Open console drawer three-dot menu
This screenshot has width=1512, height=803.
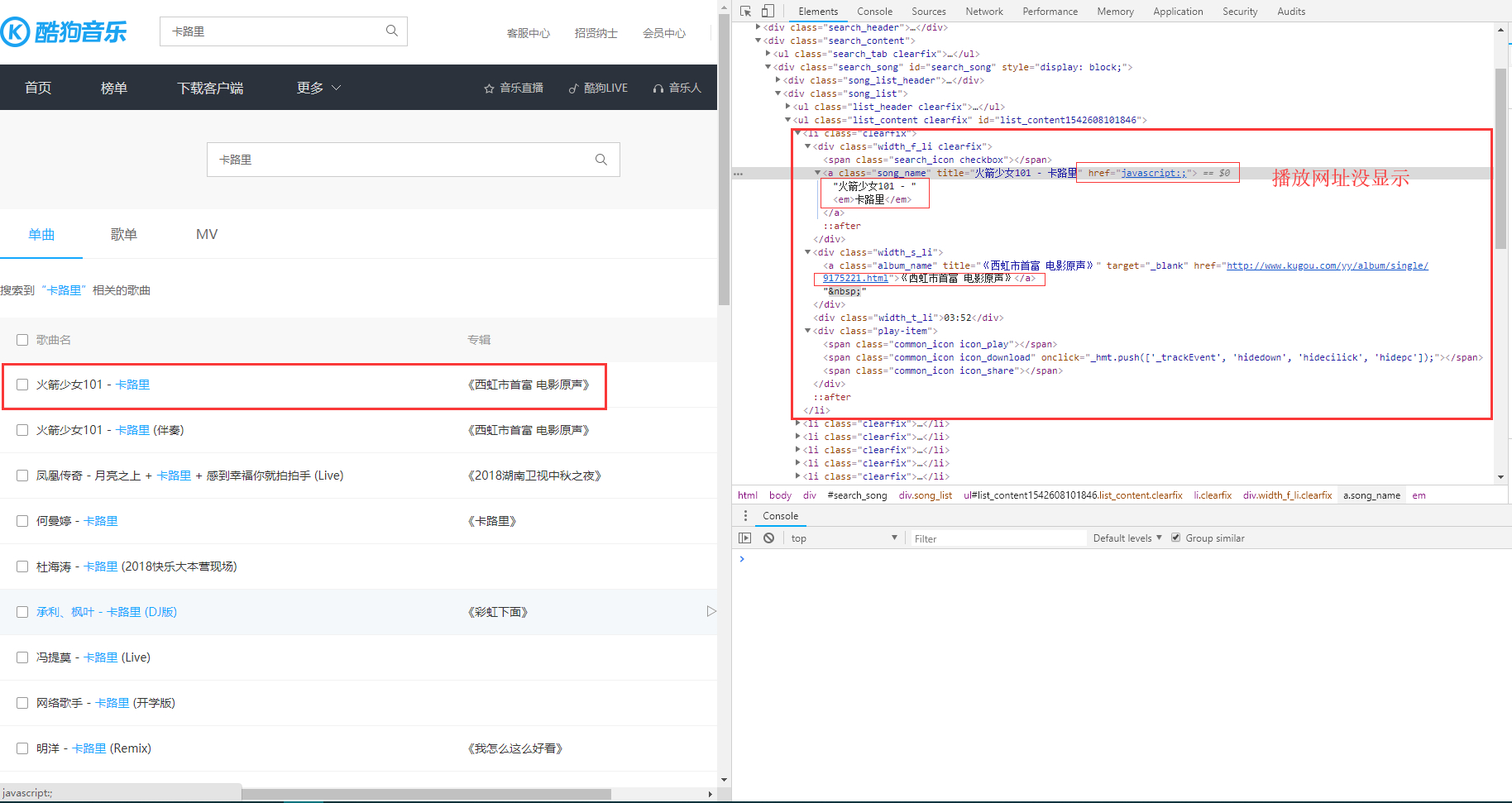click(745, 515)
